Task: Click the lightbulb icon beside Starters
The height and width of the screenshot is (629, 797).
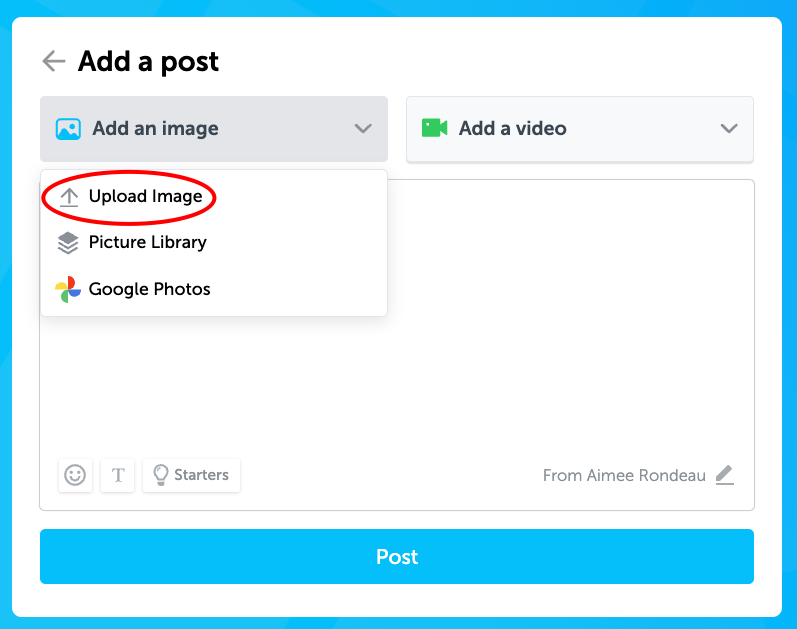Action: (161, 475)
